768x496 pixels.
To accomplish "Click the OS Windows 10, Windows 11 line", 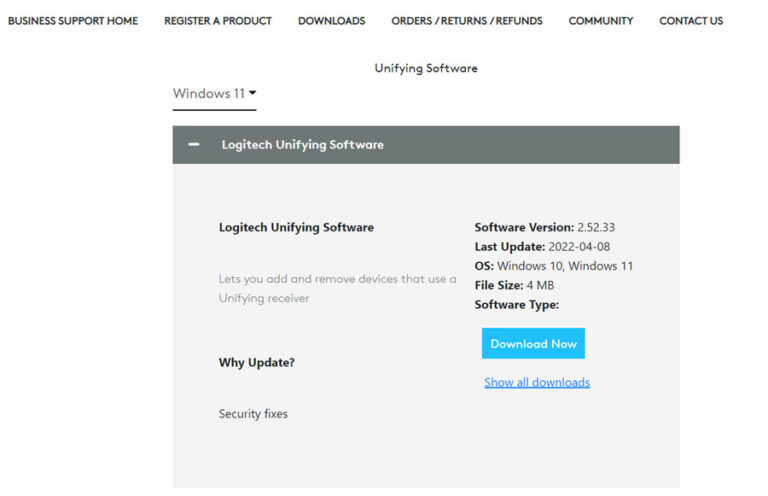I will pyautogui.click(x=553, y=266).
